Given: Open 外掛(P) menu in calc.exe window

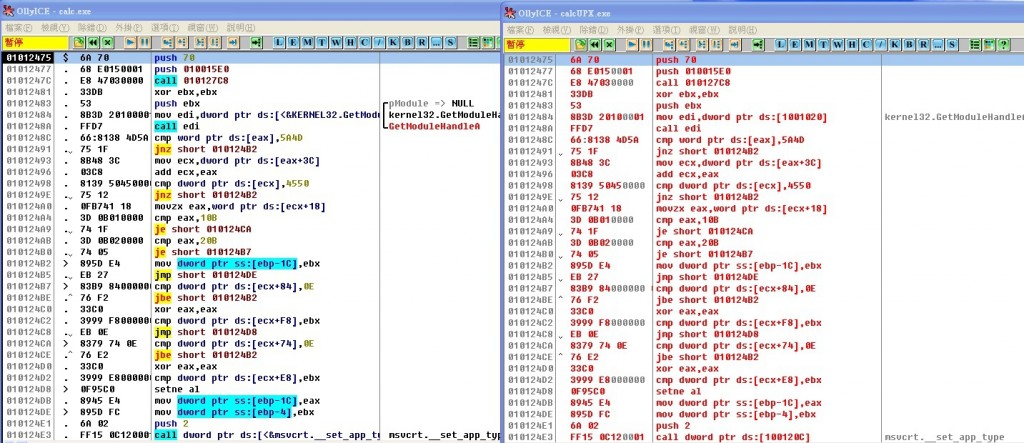Looking at the screenshot, I should (x=129, y=27).
